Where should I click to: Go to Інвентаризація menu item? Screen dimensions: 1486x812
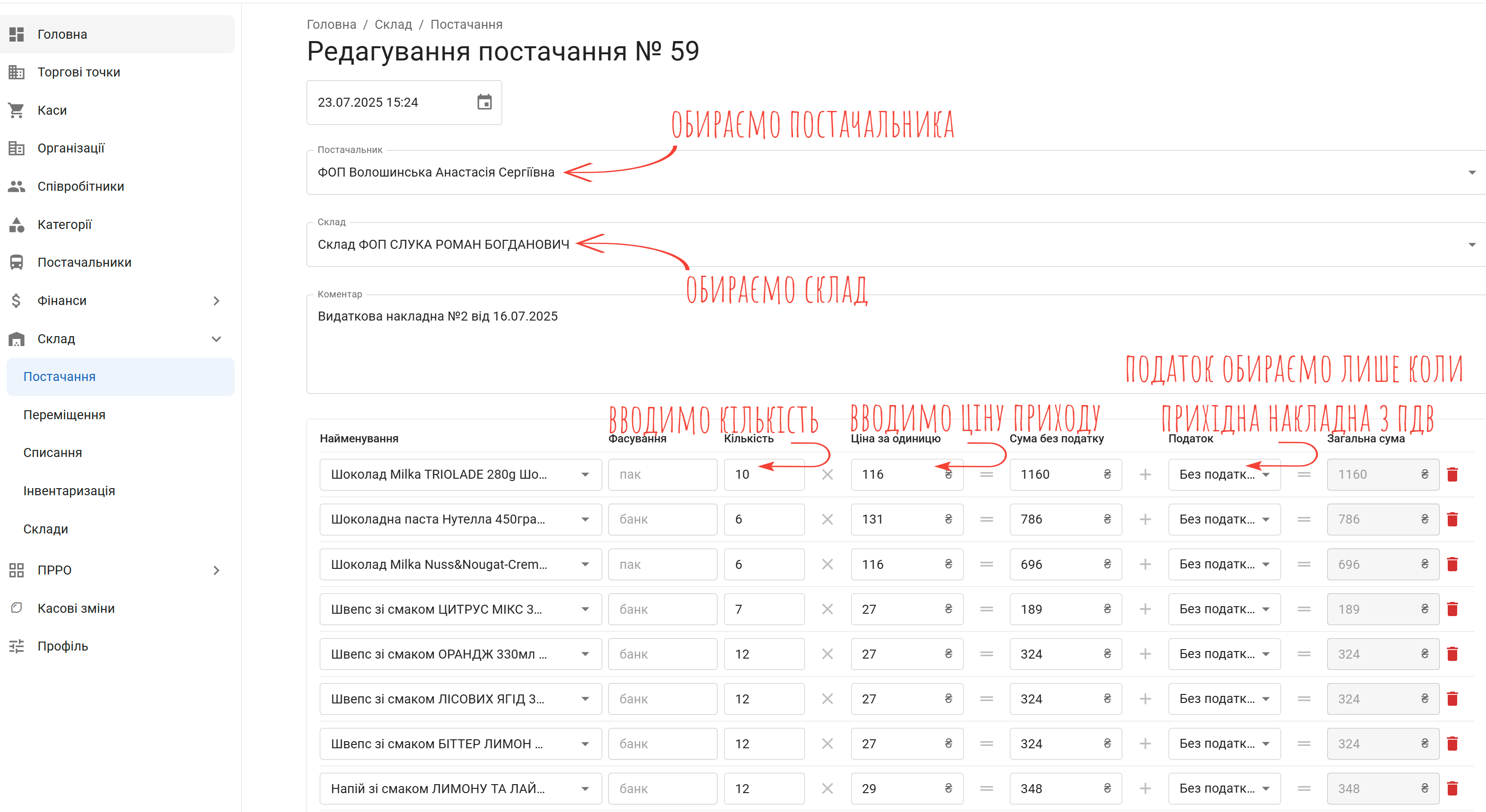click(x=68, y=491)
